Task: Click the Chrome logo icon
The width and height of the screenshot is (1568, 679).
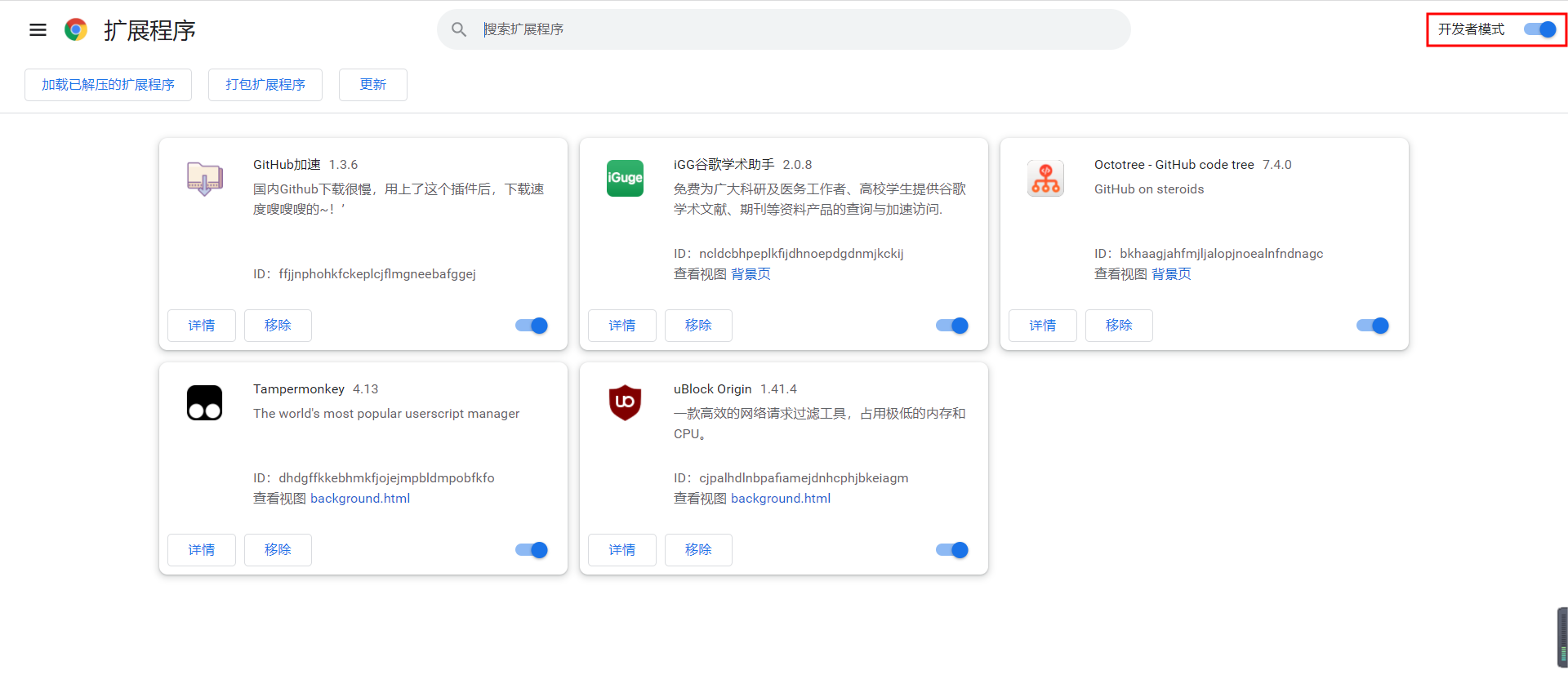Action: 76,30
